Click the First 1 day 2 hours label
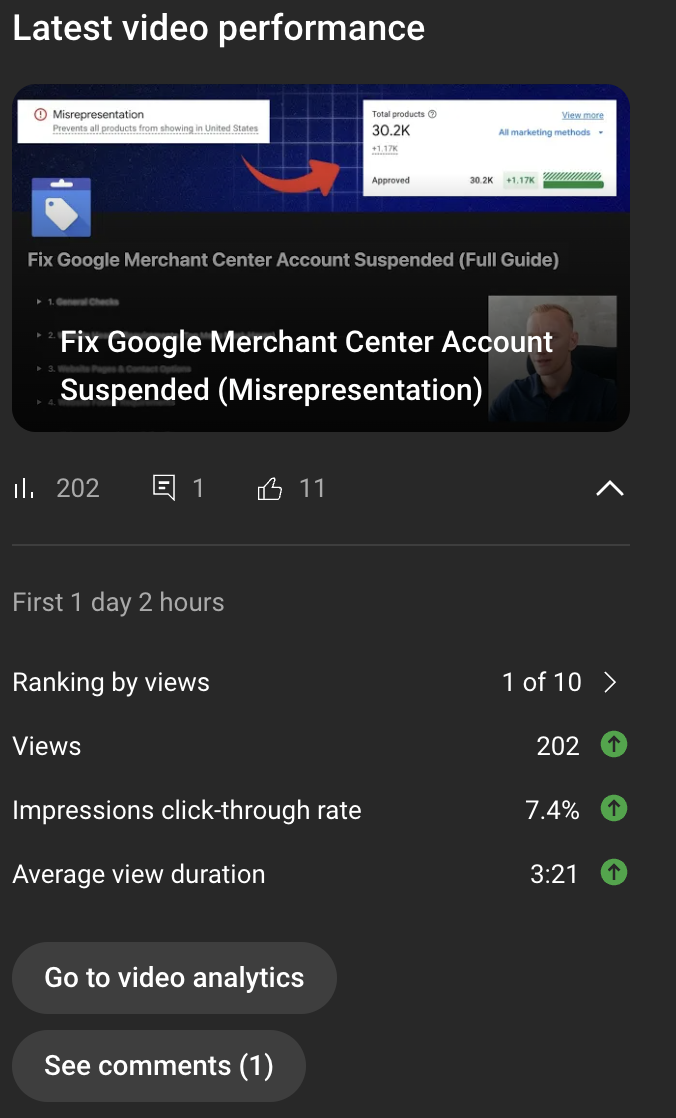676x1118 pixels. tap(118, 602)
